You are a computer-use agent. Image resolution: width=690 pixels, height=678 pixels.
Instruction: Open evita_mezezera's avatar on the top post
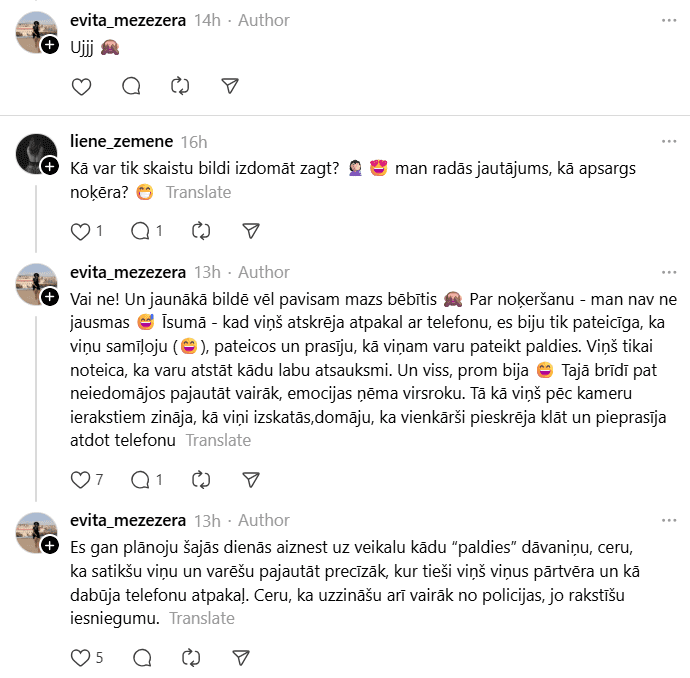(36, 33)
